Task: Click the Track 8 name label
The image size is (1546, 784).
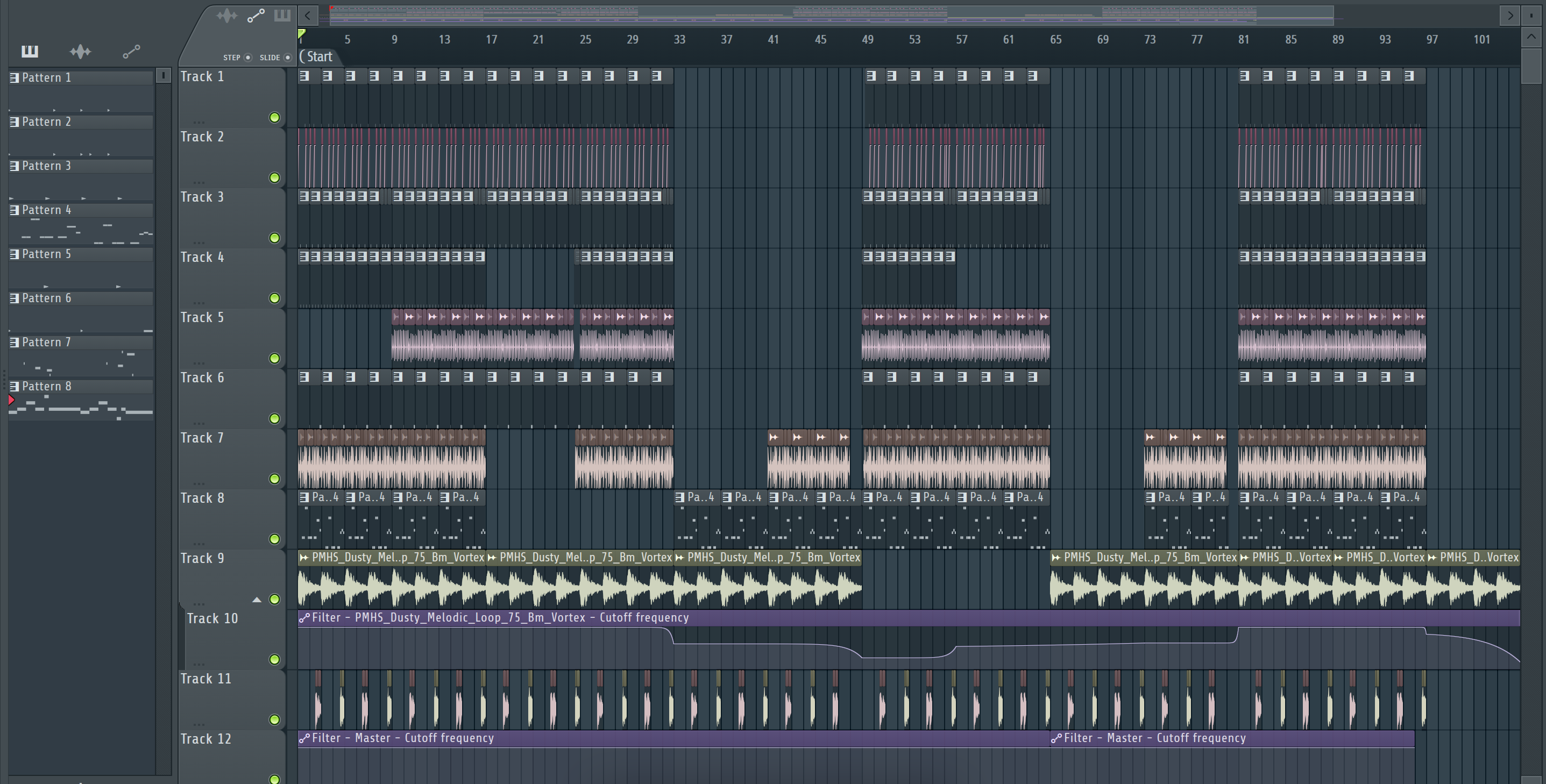Action: [202, 498]
